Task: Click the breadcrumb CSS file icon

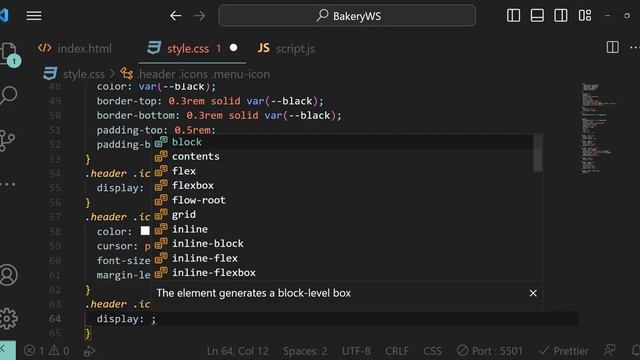Action: pos(50,74)
